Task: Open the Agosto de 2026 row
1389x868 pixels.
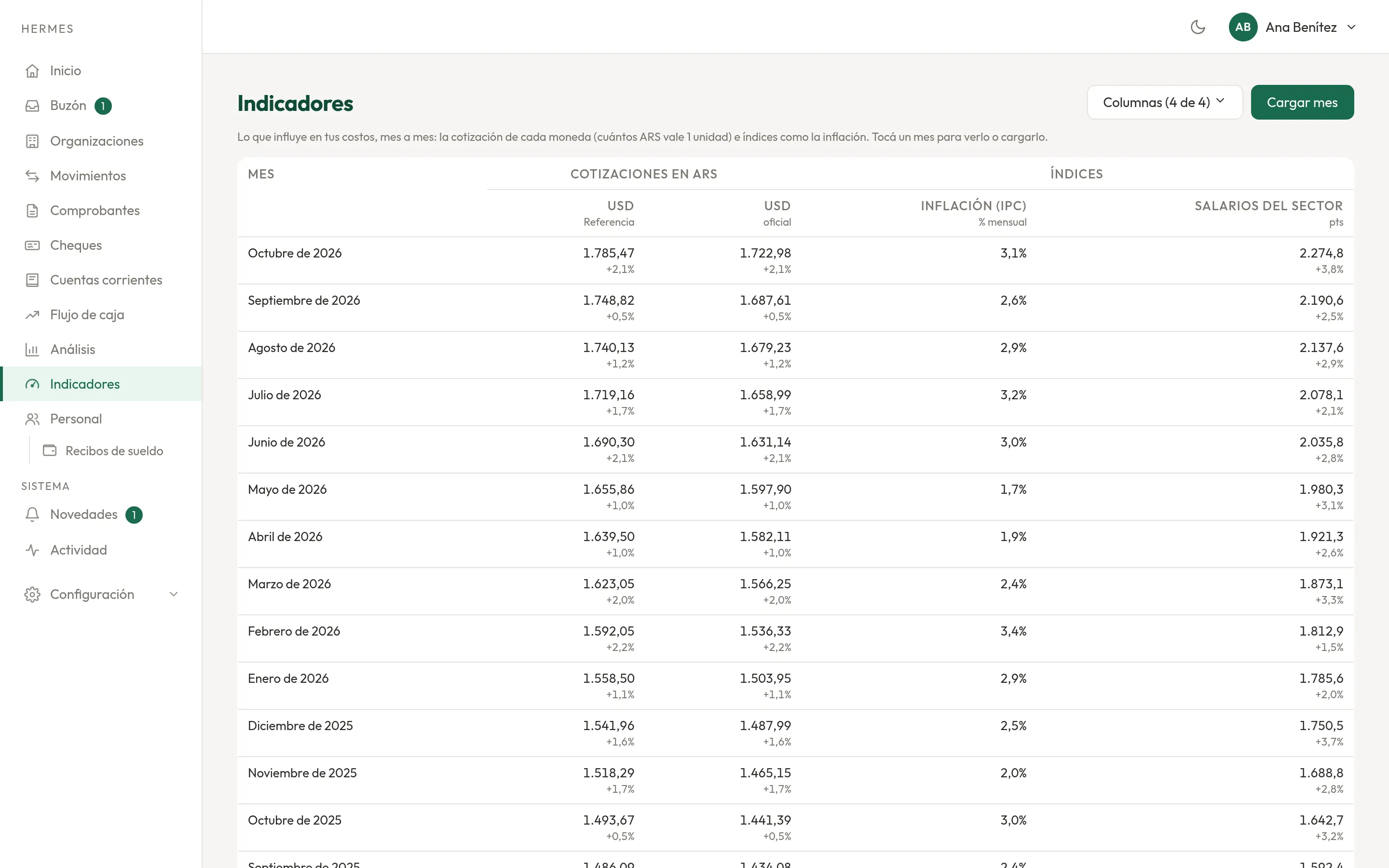Action: pos(795,355)
